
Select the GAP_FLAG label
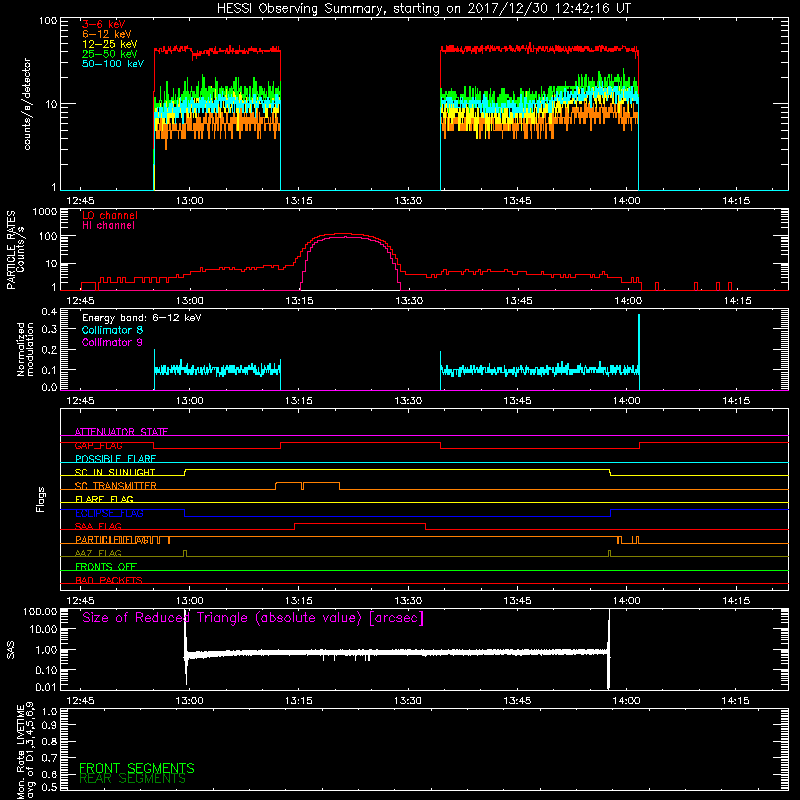[x=98, y=445]
